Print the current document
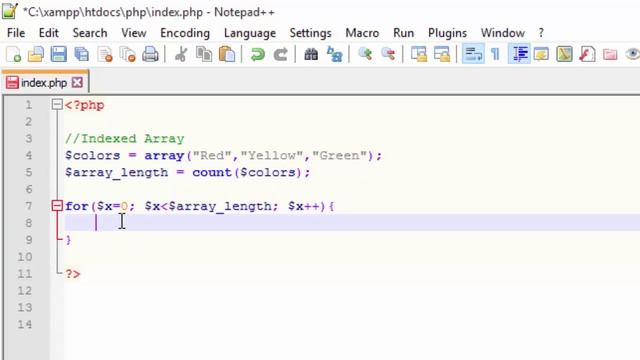 coord(150,54)
